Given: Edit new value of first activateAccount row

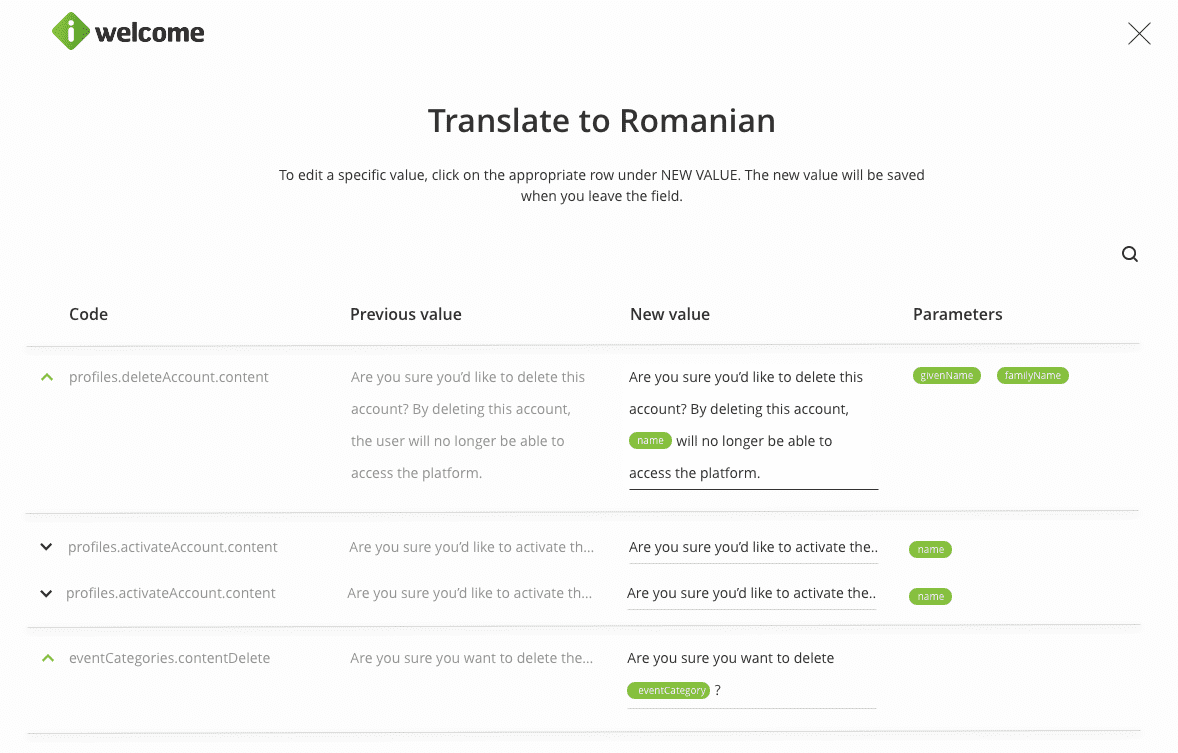Looking at the screenshot, I should click(x=752, y=548).
